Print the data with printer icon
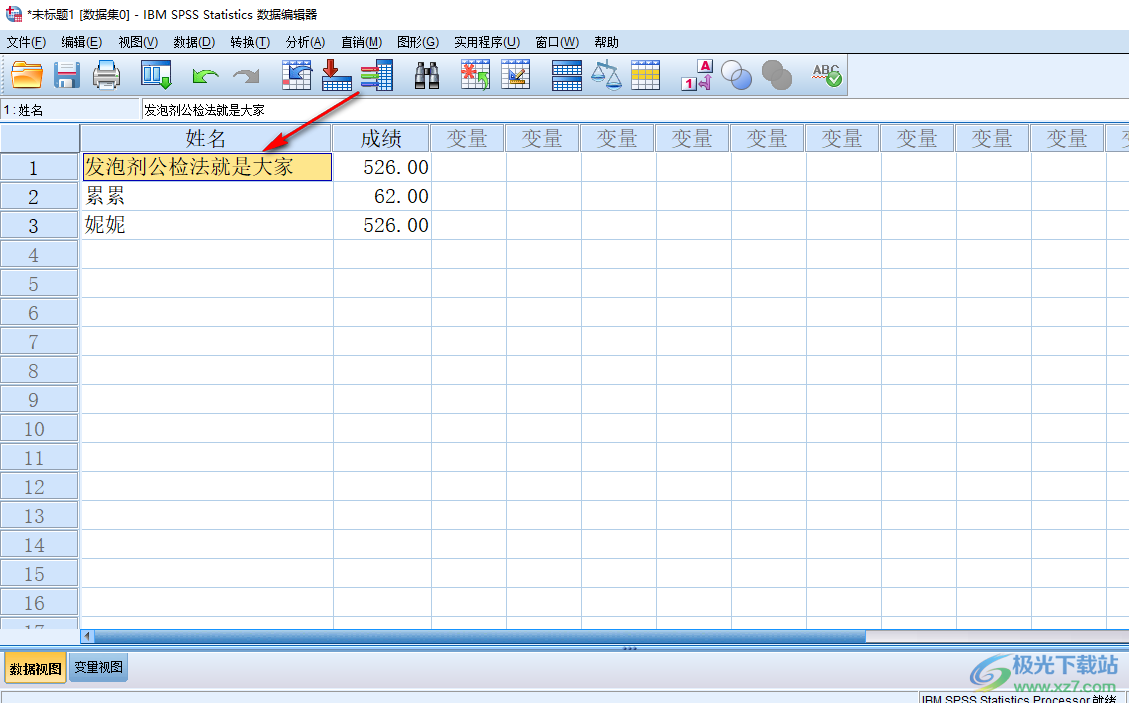This screenshot has width=1129, height=703. (x=107, y=75)
